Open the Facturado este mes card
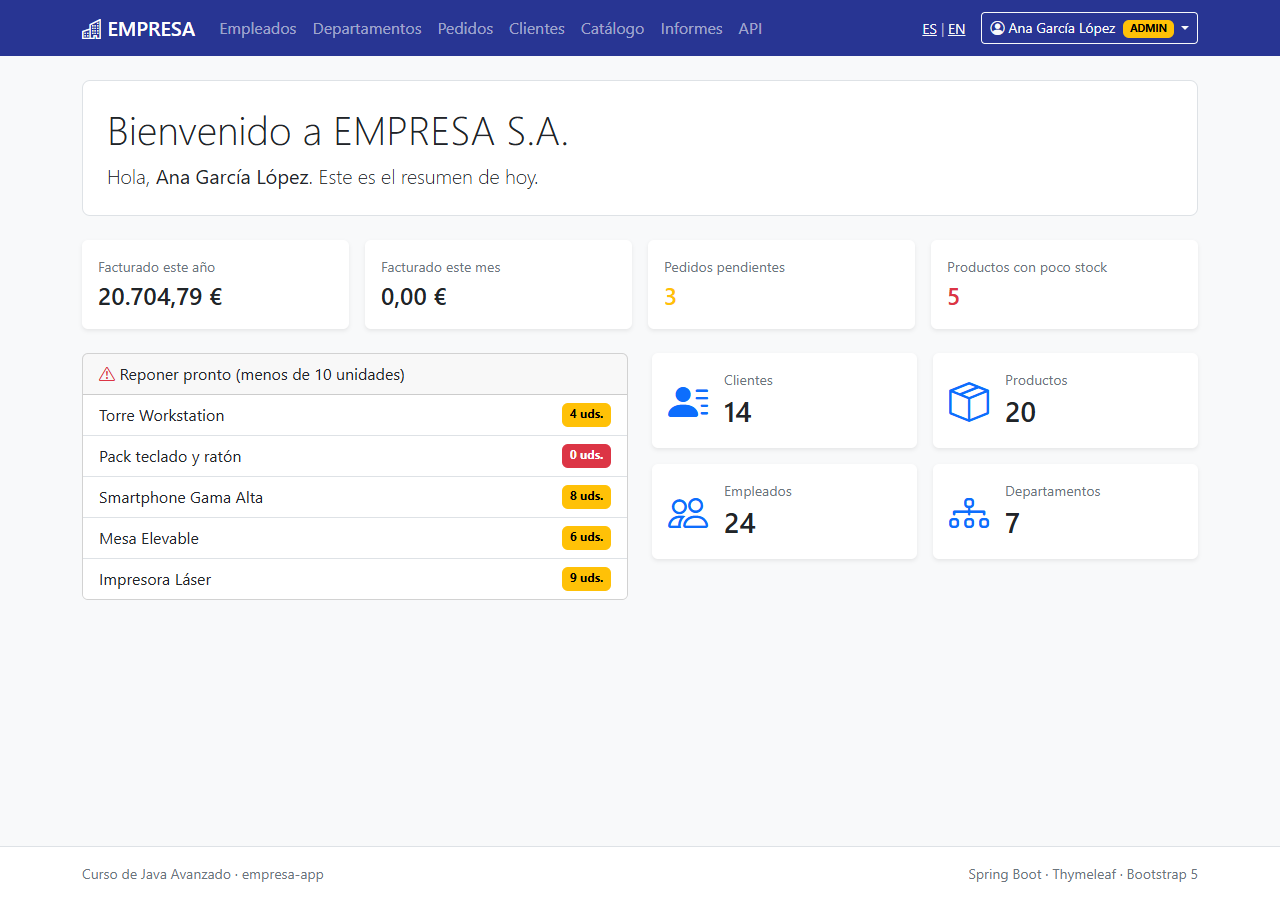 (498, 284)
